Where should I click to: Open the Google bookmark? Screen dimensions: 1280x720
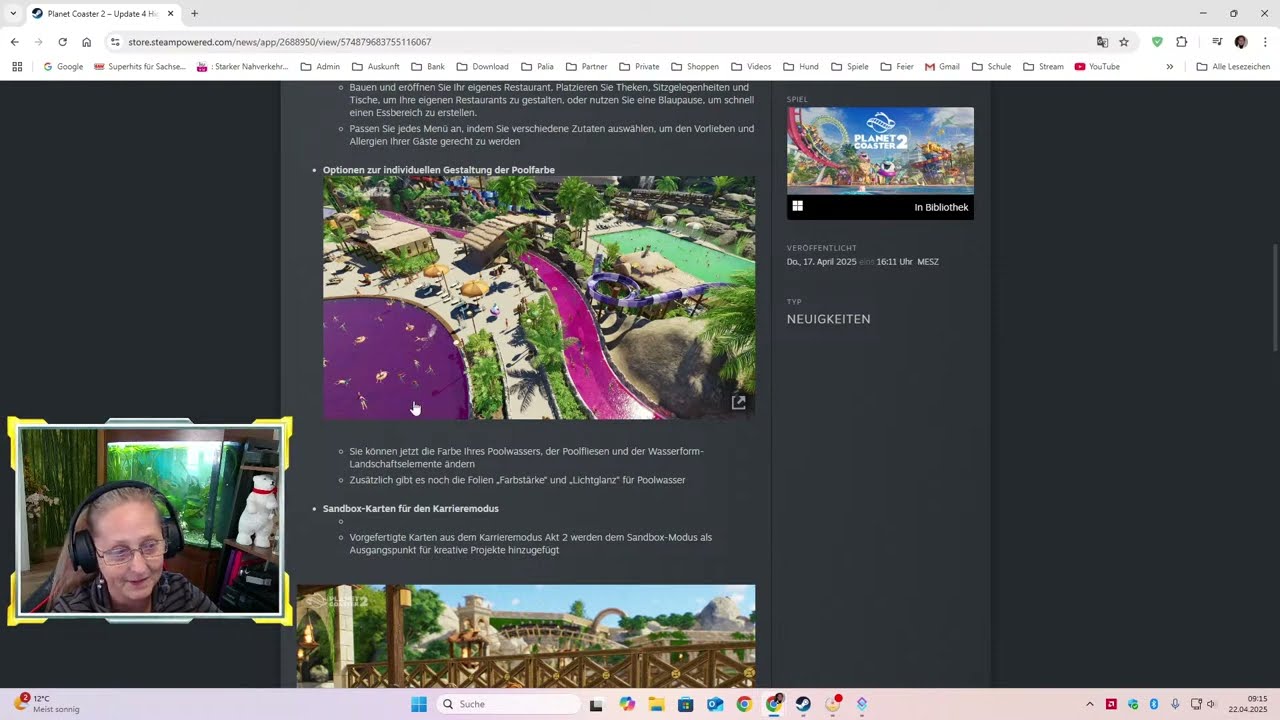tap(63, 67)
